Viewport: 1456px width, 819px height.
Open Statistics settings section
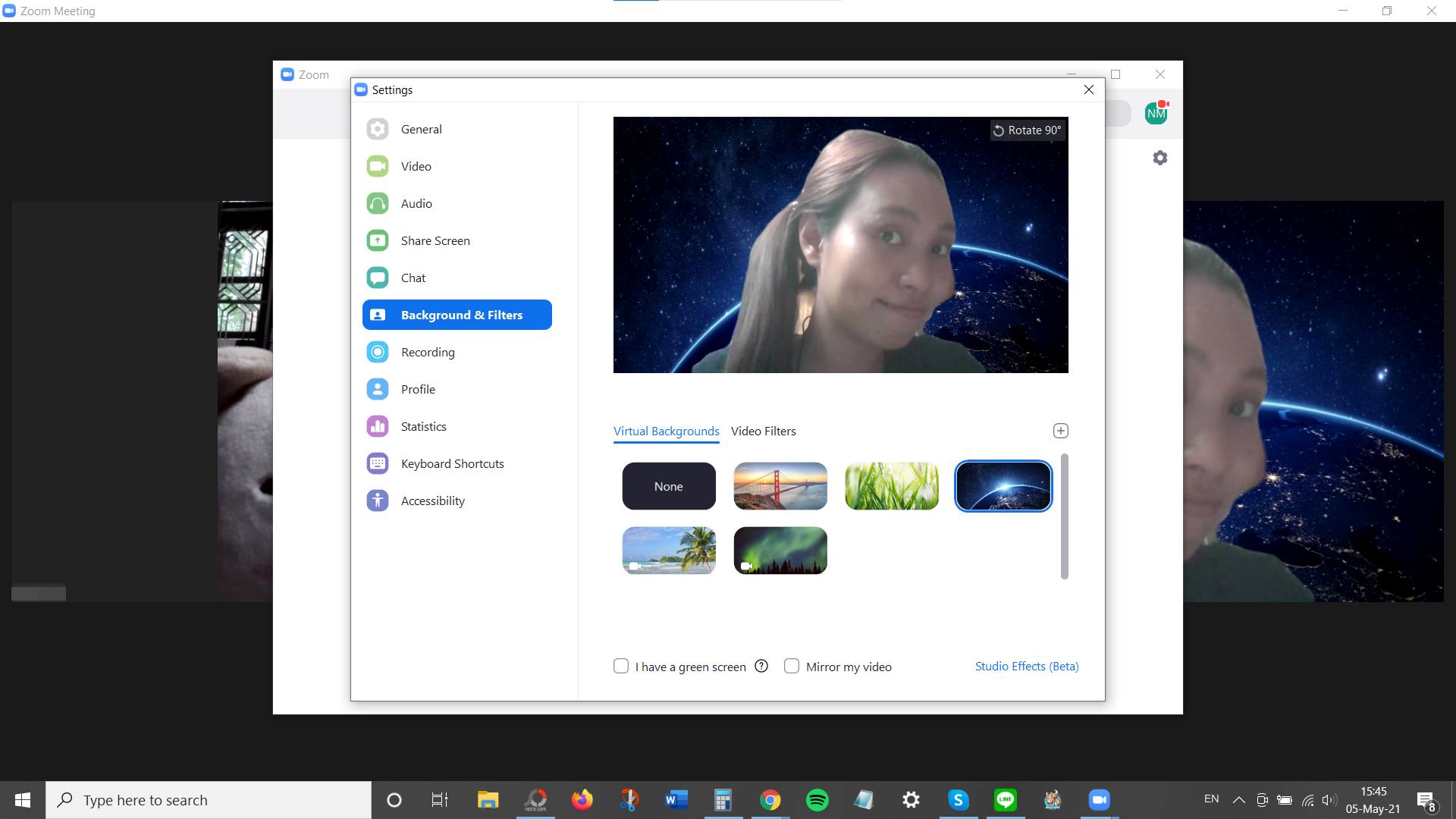tap(423, 426)
